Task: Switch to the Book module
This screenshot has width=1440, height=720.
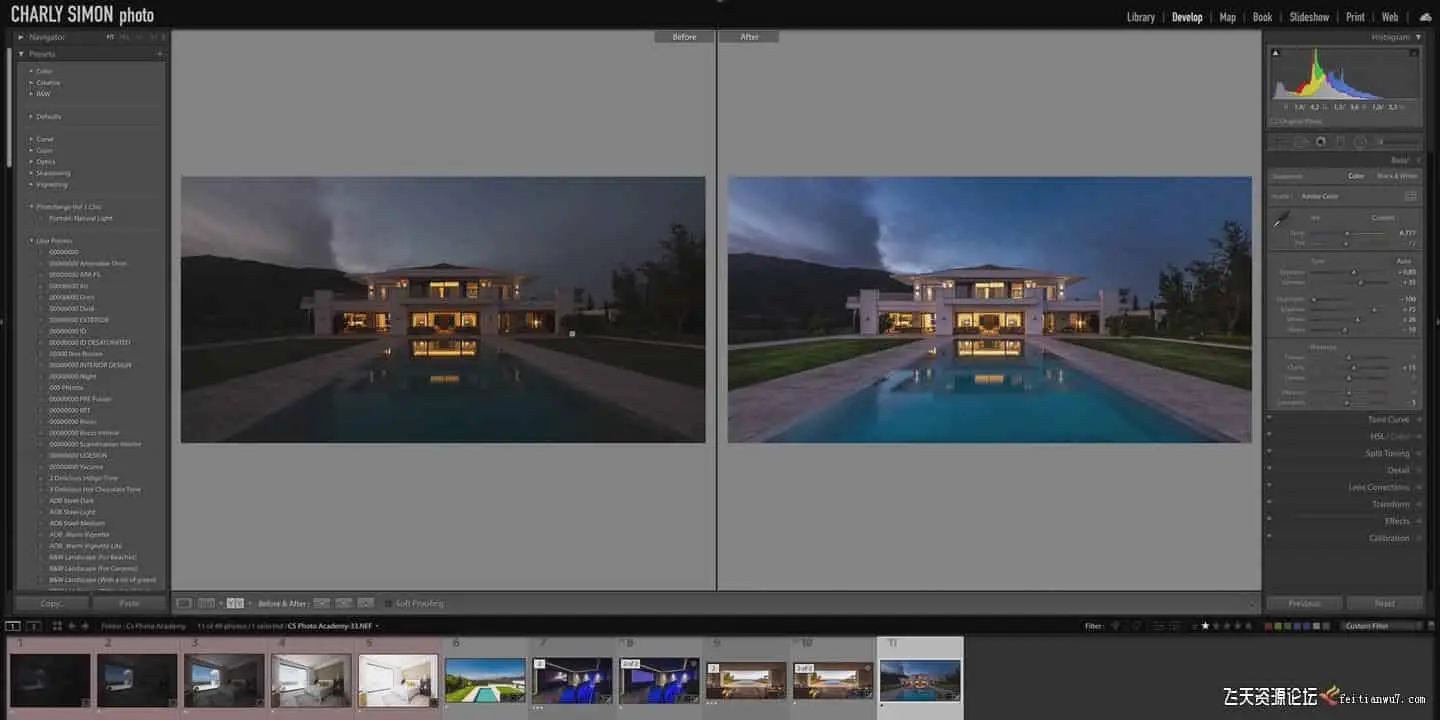Action: pos(1262,17)
